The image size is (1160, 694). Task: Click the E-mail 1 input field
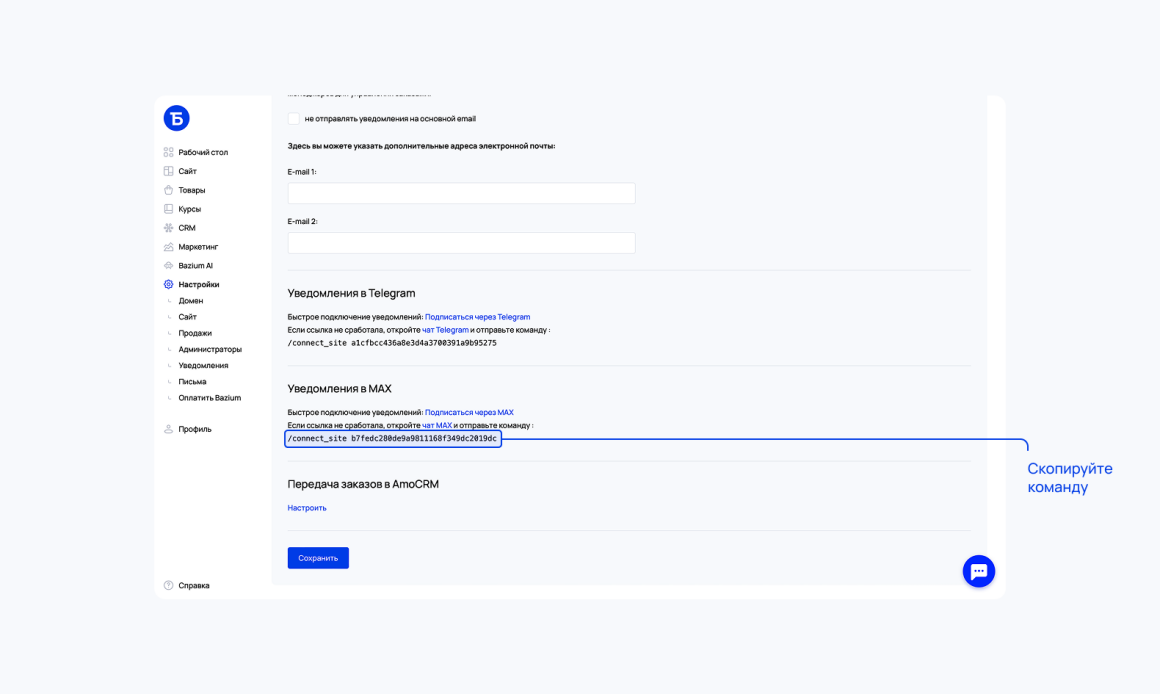pos(462,193)
